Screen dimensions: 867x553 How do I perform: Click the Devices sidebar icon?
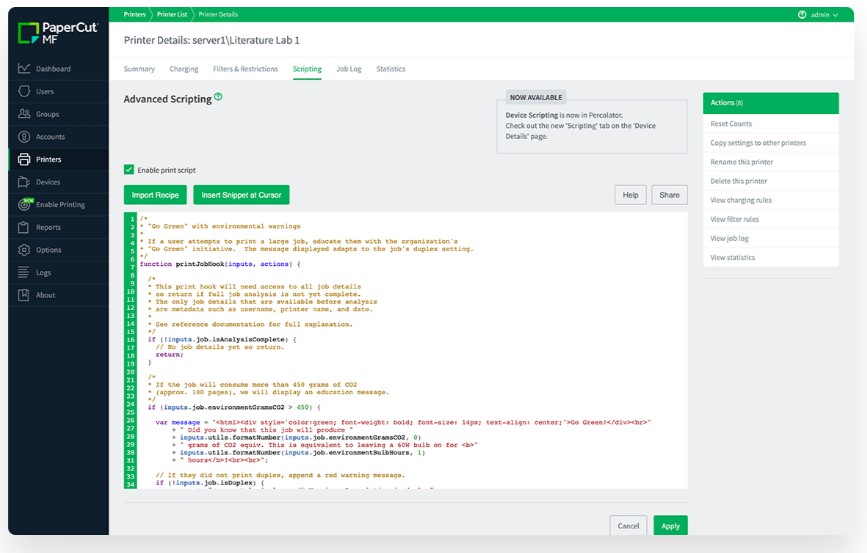(x=24, y=182)
